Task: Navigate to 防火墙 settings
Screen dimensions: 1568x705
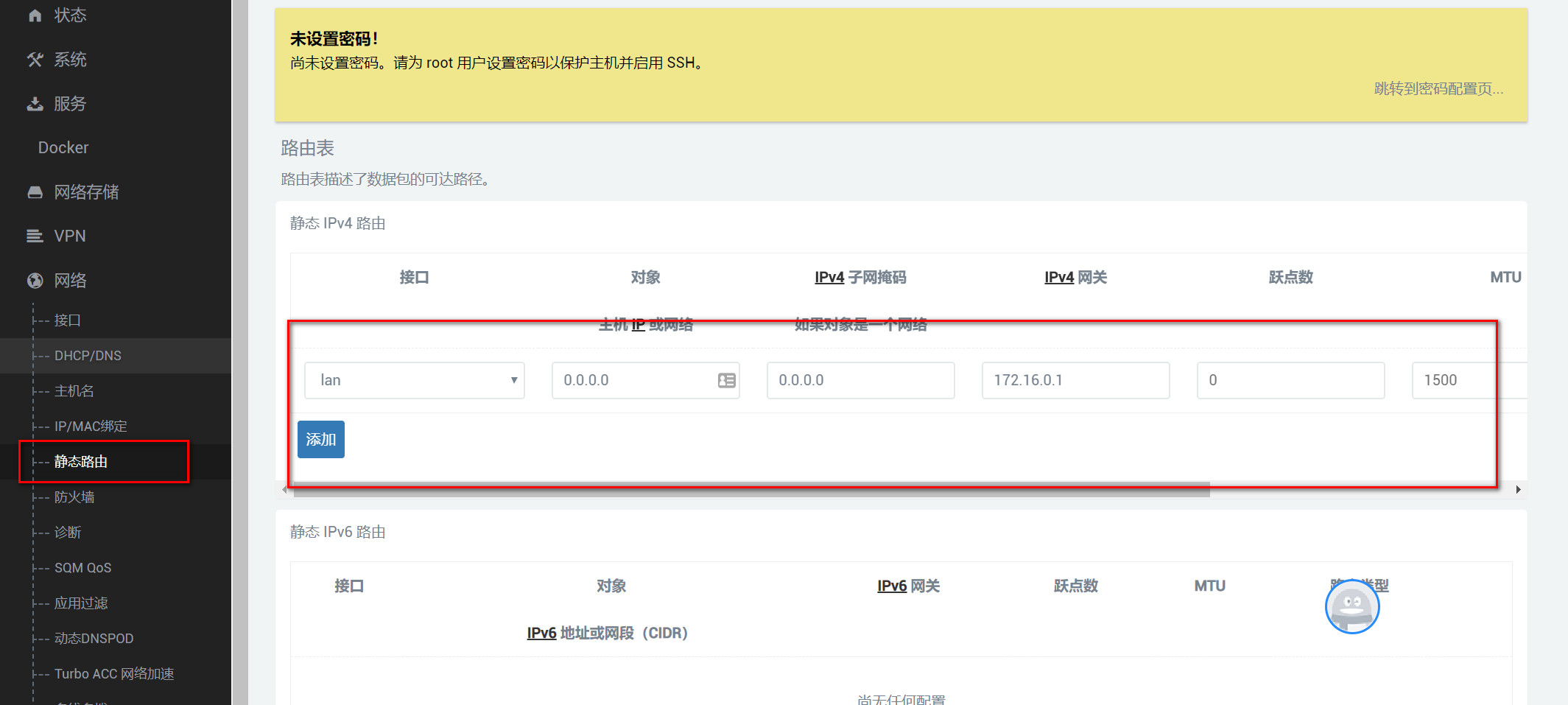Action: click(x=74, y=497)
